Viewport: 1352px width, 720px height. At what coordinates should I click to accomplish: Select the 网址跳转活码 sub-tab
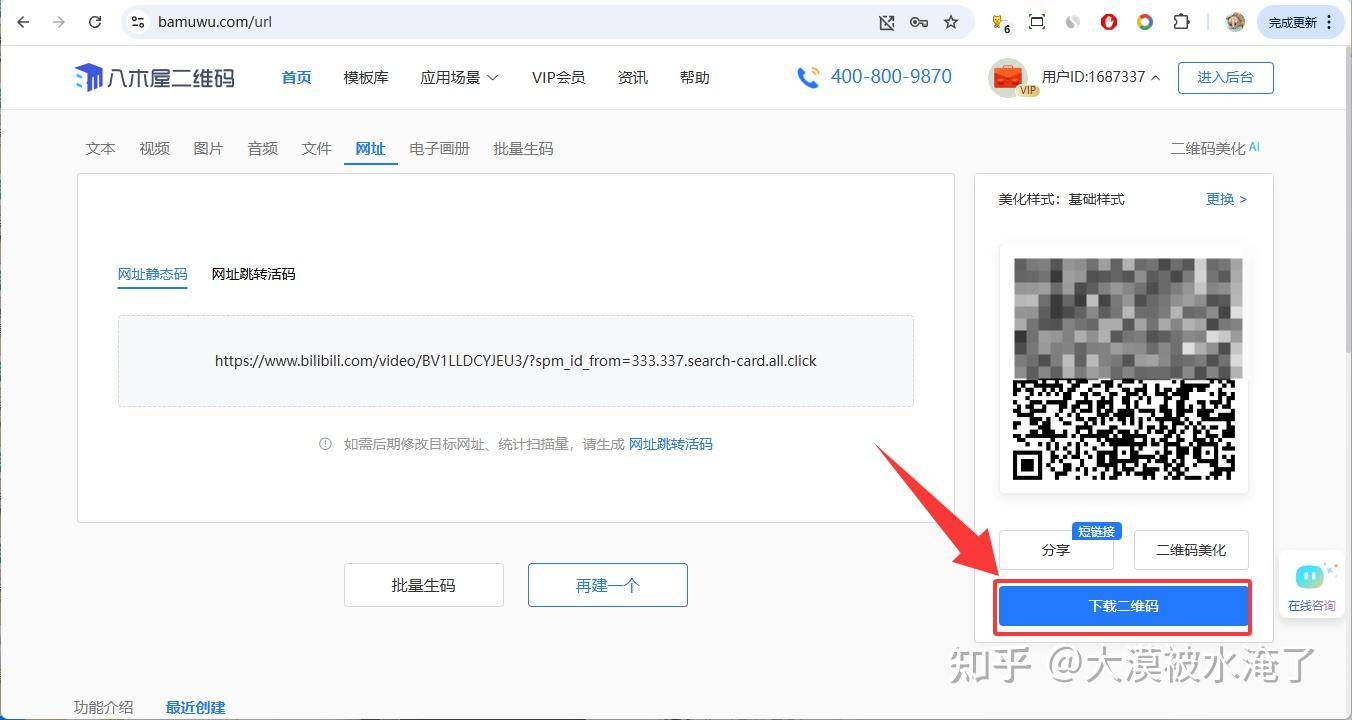tap(253, 274)
